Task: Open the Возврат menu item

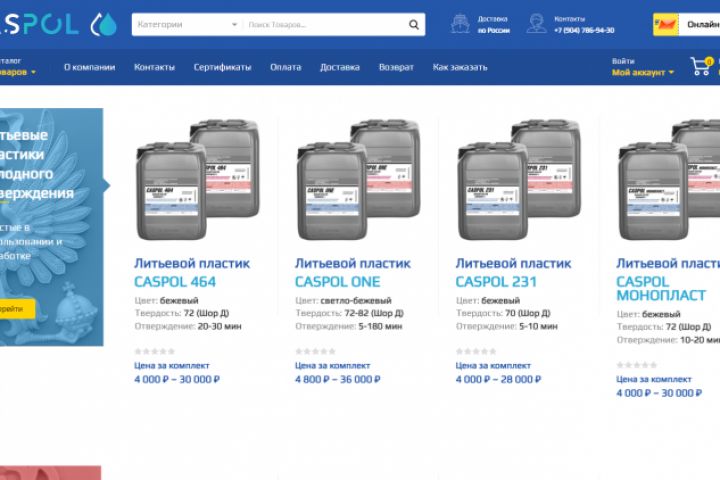Action: 396,67
